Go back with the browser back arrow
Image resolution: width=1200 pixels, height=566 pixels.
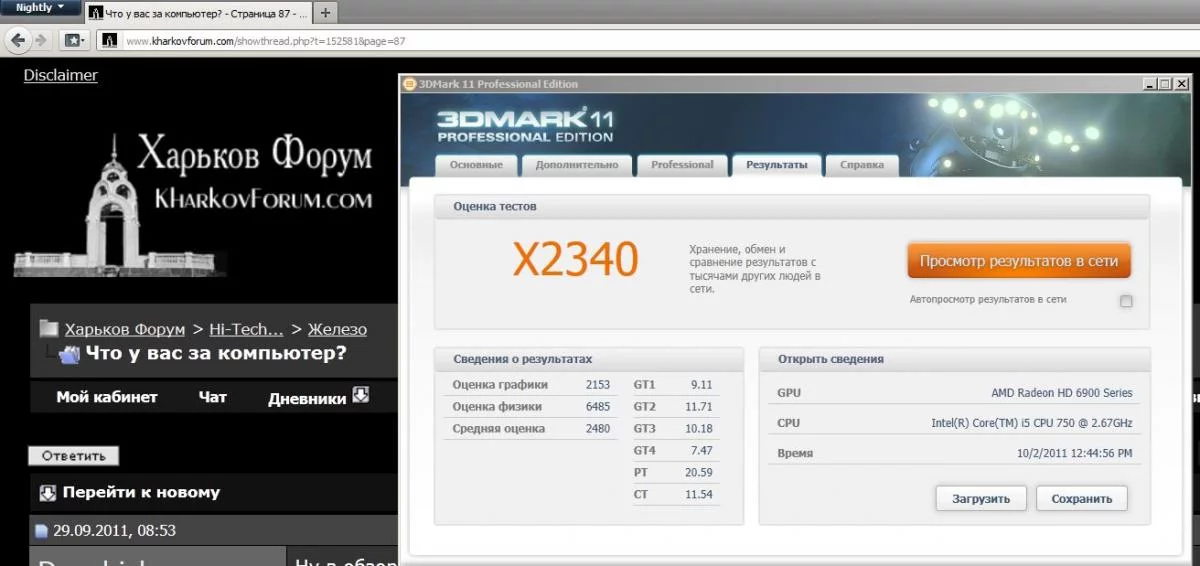[x=17, y=40]
